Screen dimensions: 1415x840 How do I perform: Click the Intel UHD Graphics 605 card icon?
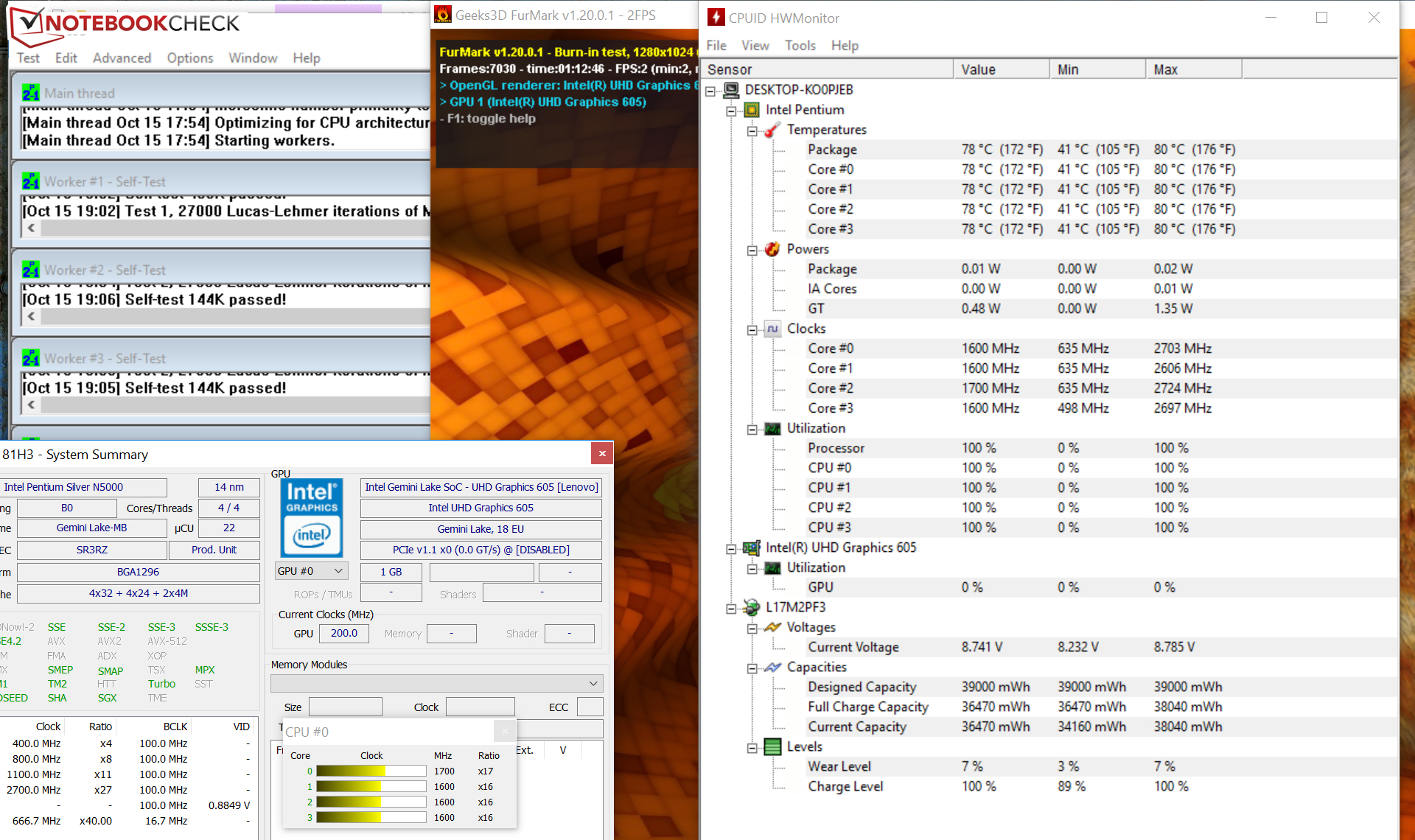(x=751, y=547)
